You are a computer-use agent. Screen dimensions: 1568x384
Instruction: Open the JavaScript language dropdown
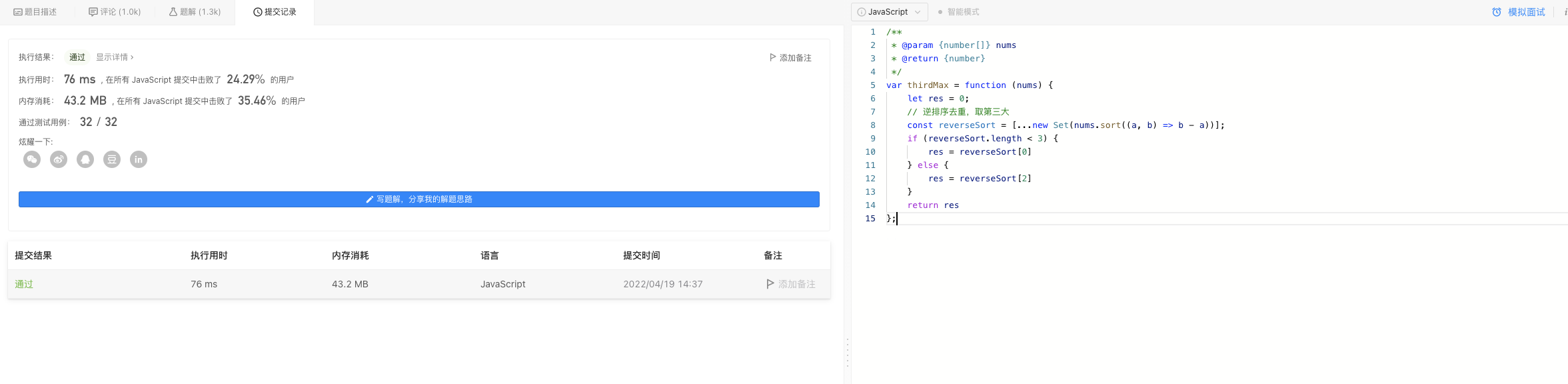[889, 12]
